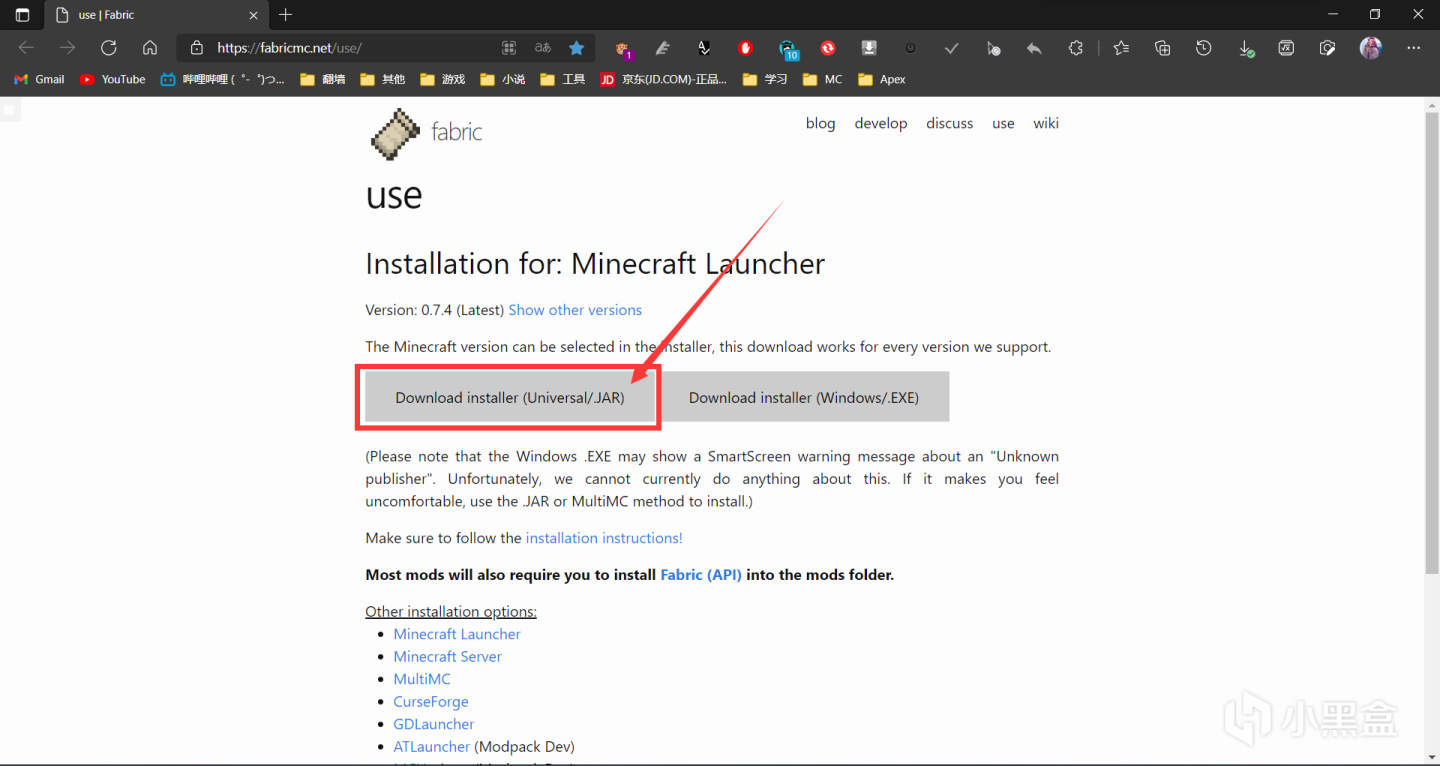Go to the browser home page
The image size is (1440, 766).
point(150,48)
